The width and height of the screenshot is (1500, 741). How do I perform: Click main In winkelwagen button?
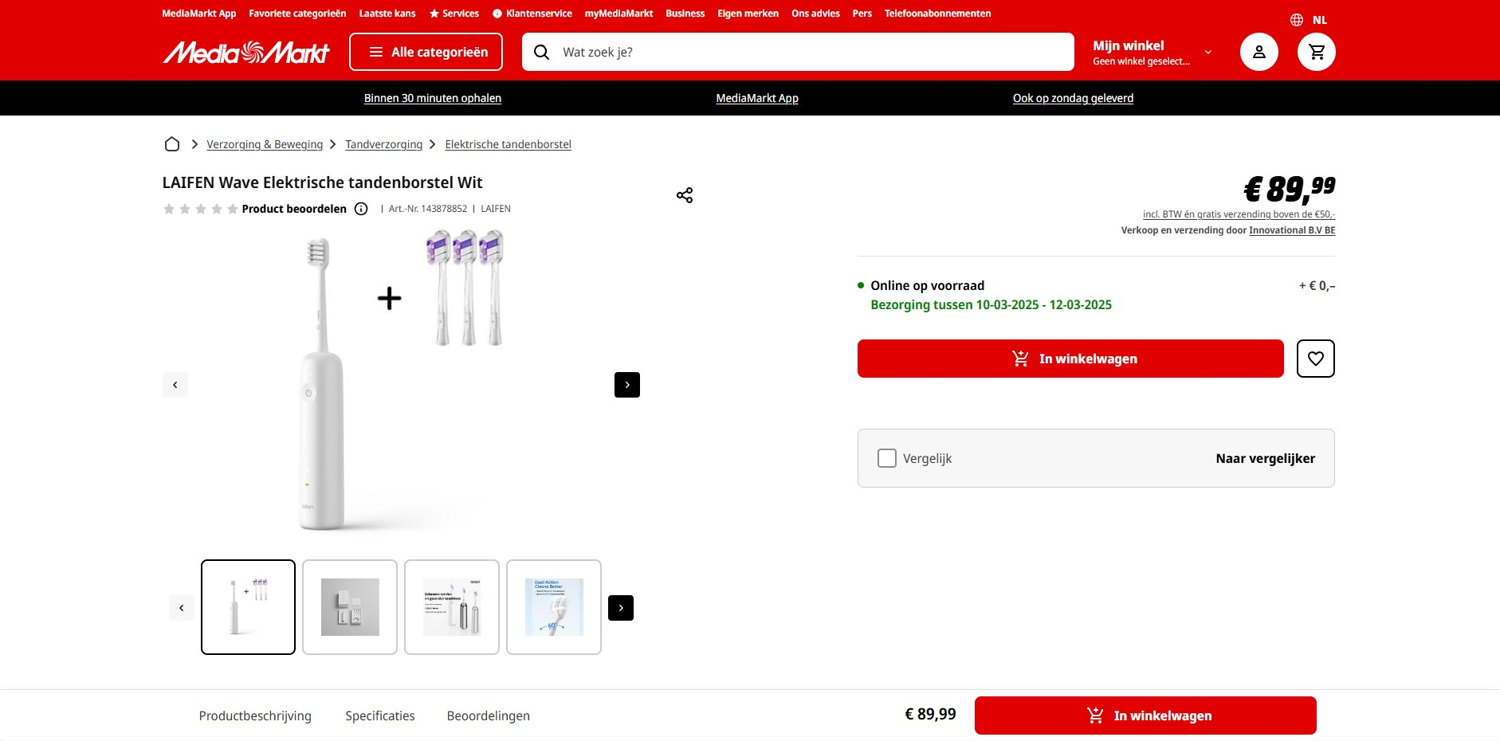coord(1070,359)
